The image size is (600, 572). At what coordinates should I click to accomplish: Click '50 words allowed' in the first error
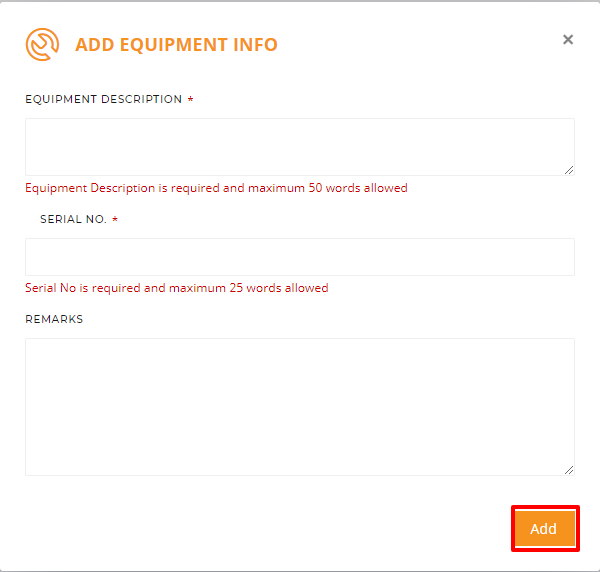coord(358,188)
